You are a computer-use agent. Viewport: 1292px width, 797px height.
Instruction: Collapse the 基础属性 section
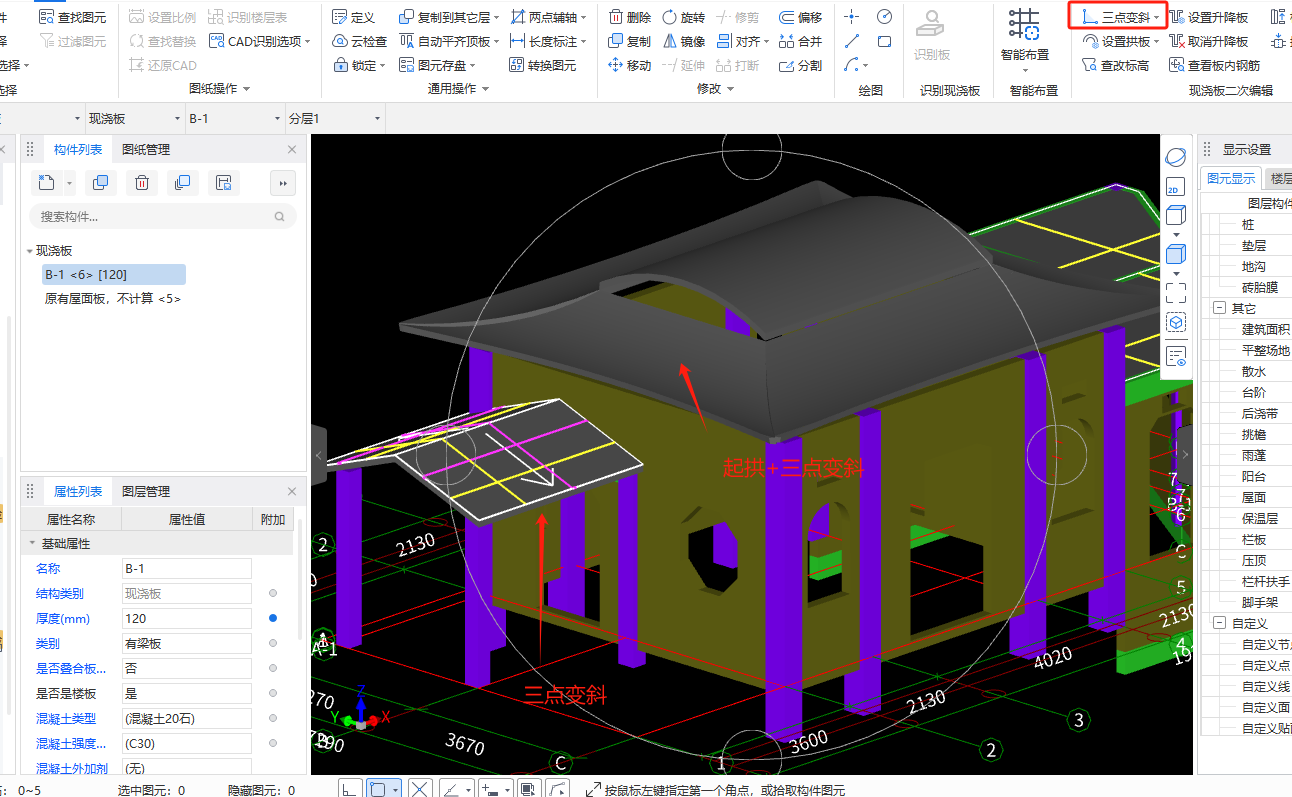coord(30,543)
